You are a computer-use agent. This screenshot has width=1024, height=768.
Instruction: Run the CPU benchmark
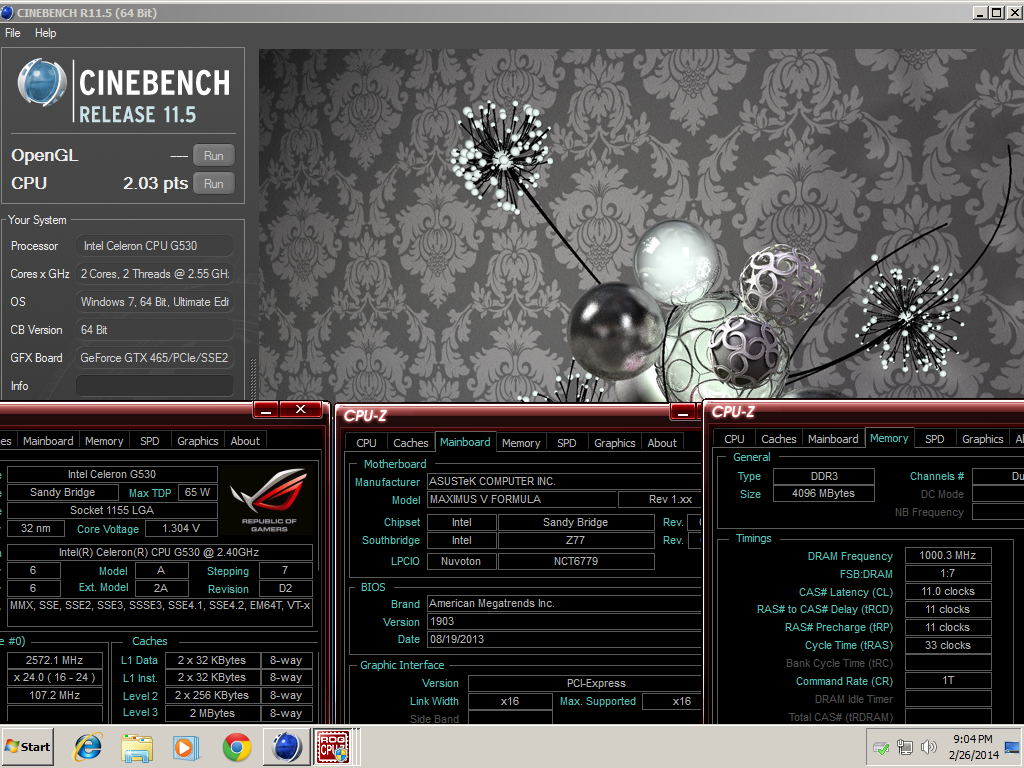pyautogui.click(x=214, y=184)
